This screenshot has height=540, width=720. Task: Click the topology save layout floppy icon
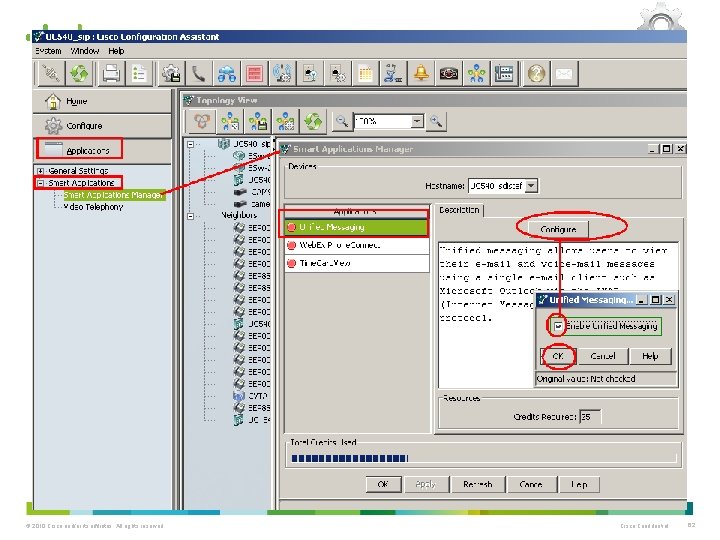258,121
